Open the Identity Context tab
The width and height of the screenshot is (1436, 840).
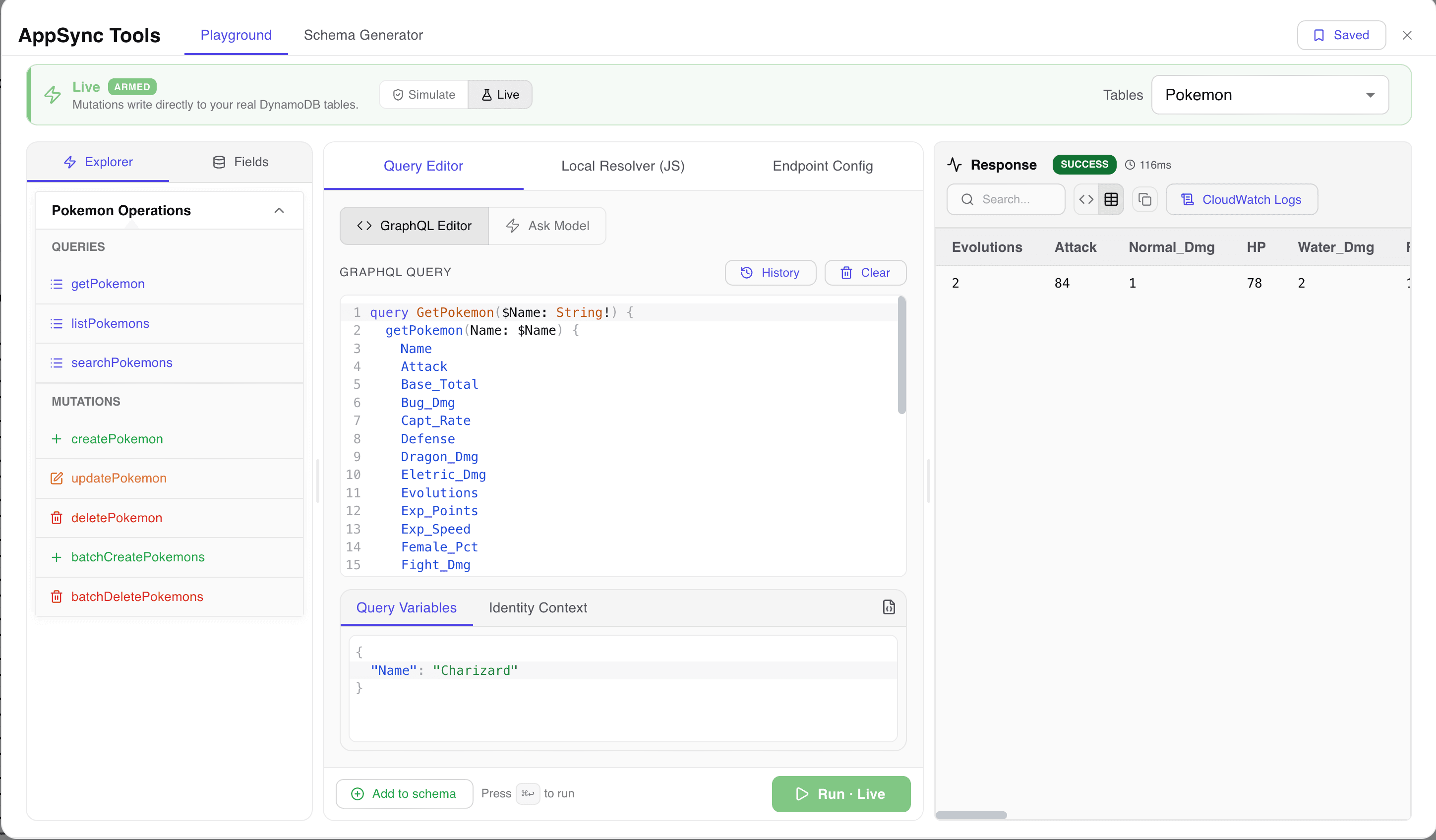538,607
